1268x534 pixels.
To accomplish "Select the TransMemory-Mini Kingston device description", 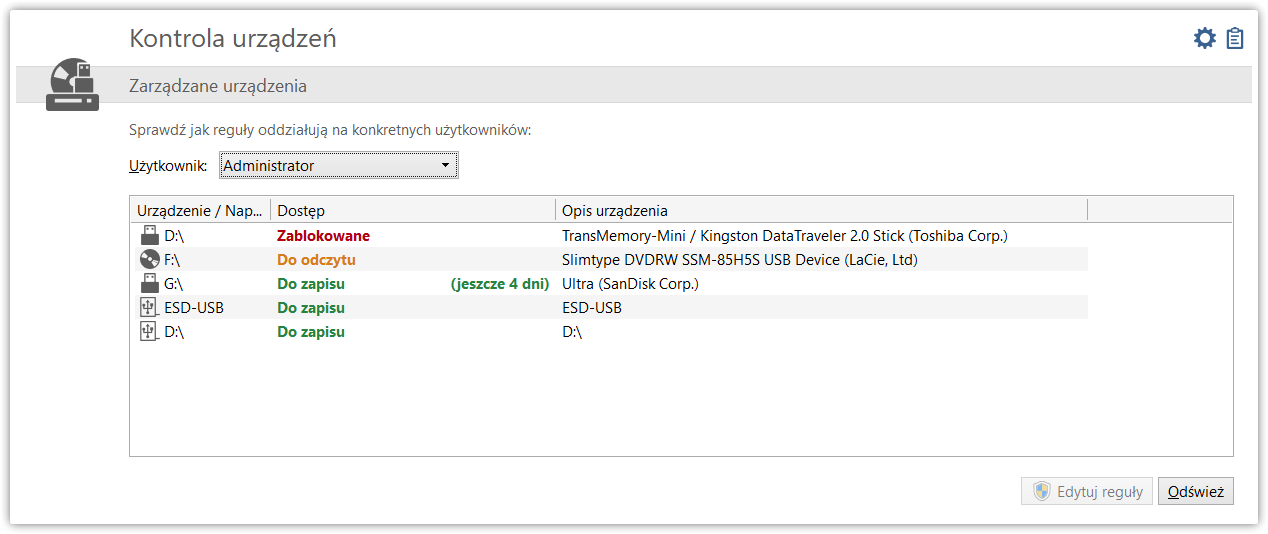I will point(784,236).
